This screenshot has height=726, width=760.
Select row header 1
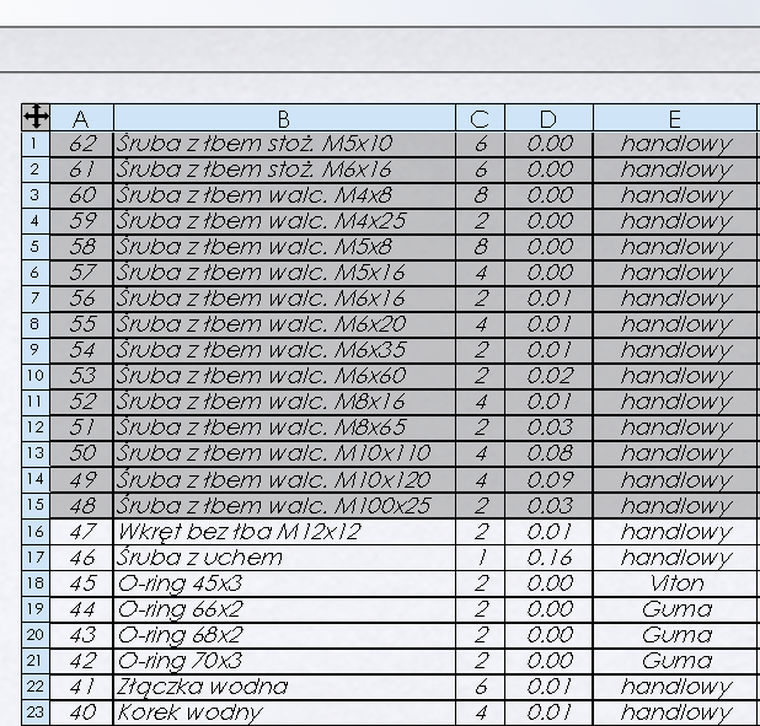pyautogui.click(x=35, y=144)
